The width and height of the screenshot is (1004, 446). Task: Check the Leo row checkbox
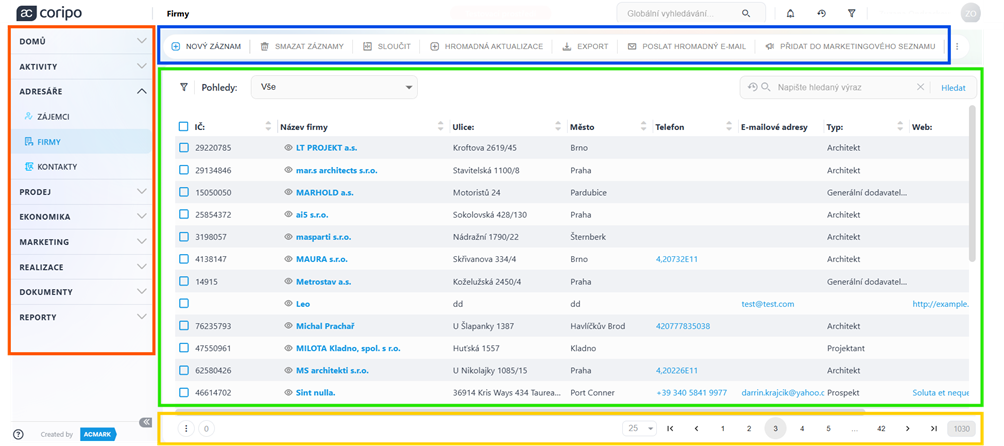pyautogui.click(x=184, y=303)
